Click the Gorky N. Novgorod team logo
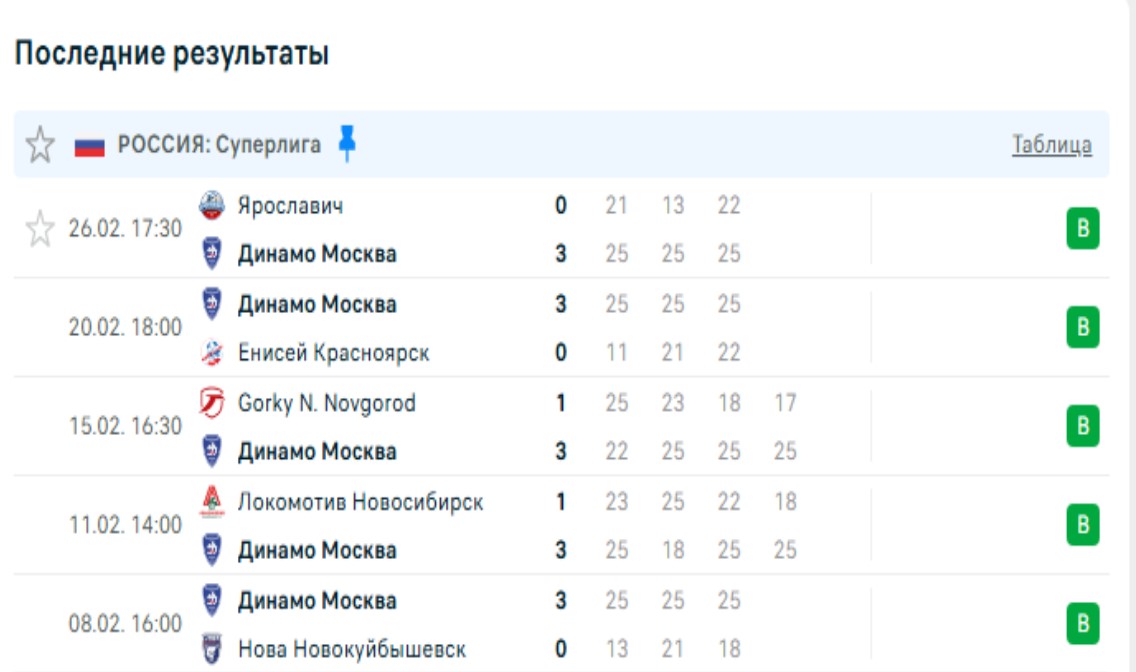The width and height of the screenshot is (1136, 672). (211, 403)
